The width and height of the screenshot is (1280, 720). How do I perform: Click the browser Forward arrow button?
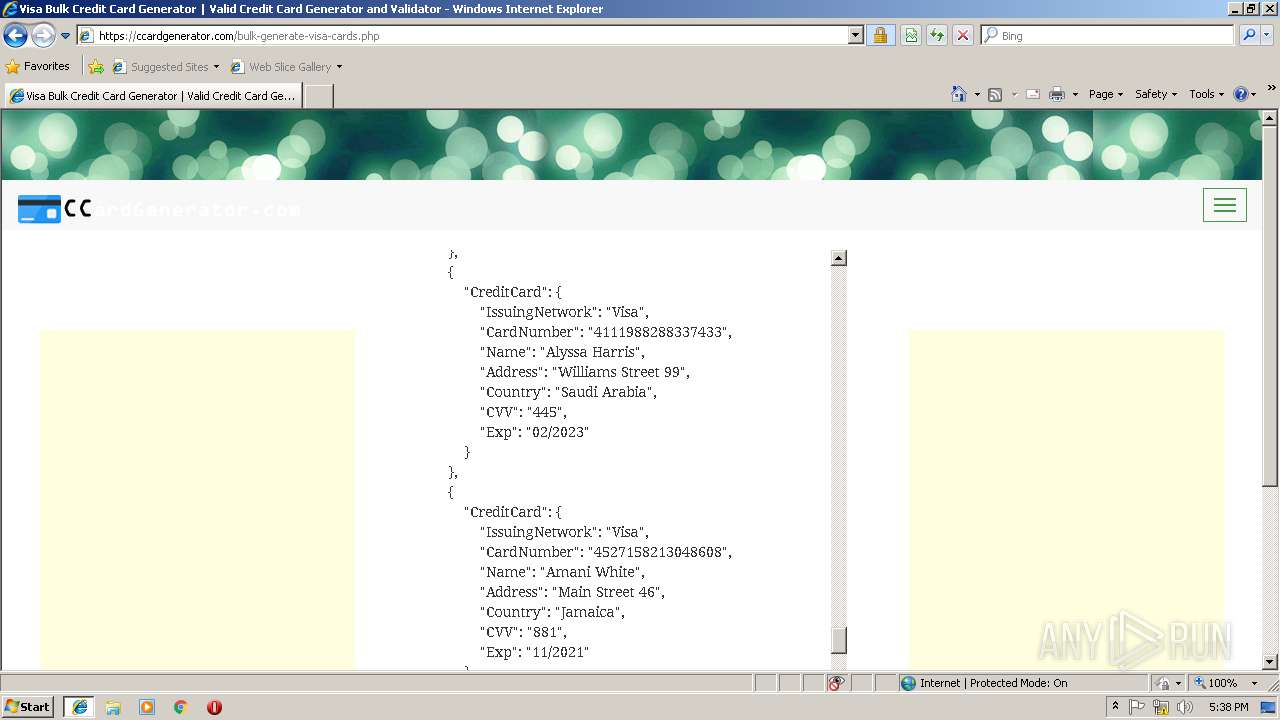[x=43, y=36]
